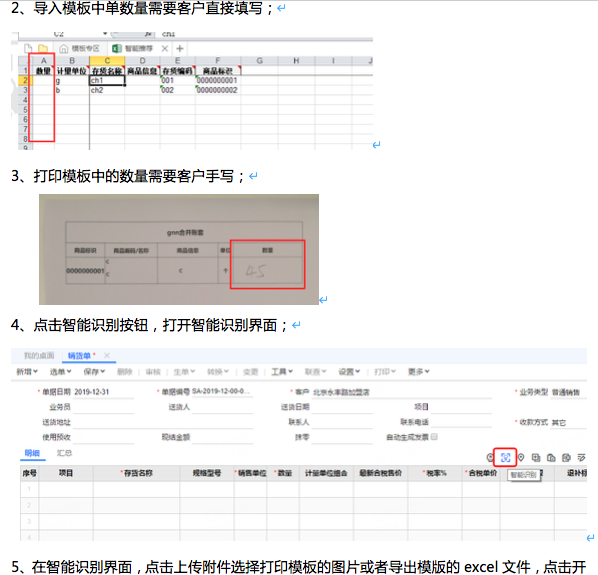Switch to the 我的桌面 tab
Viewport: 598px width, 575px height.
click(39, 355)
